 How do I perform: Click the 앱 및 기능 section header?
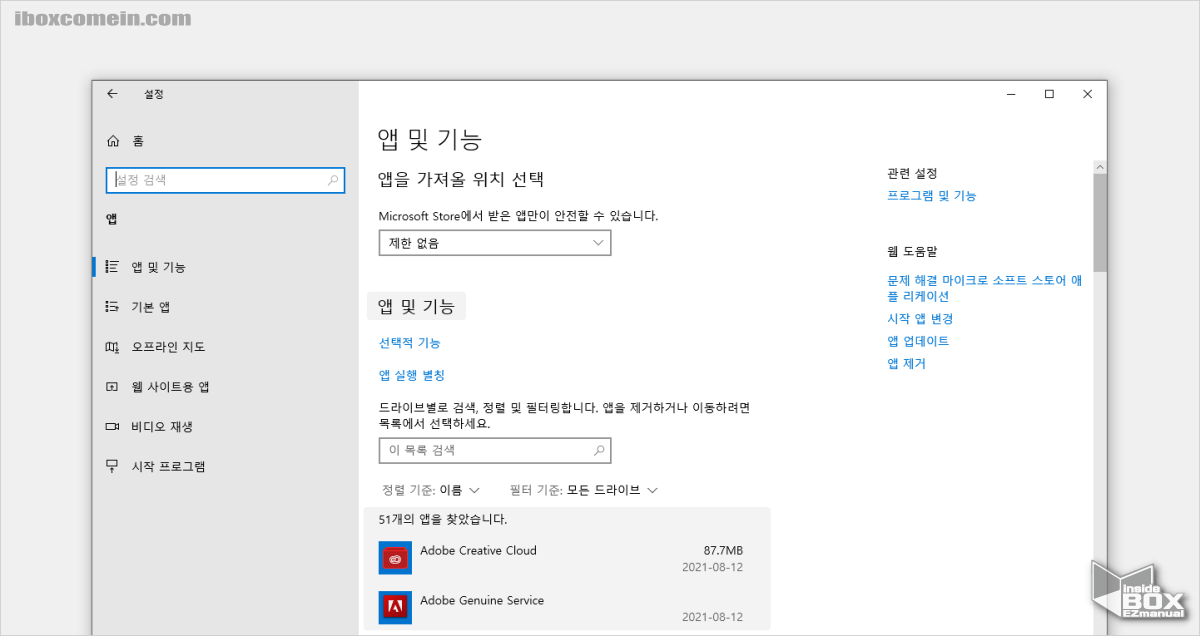coord(416,306)
